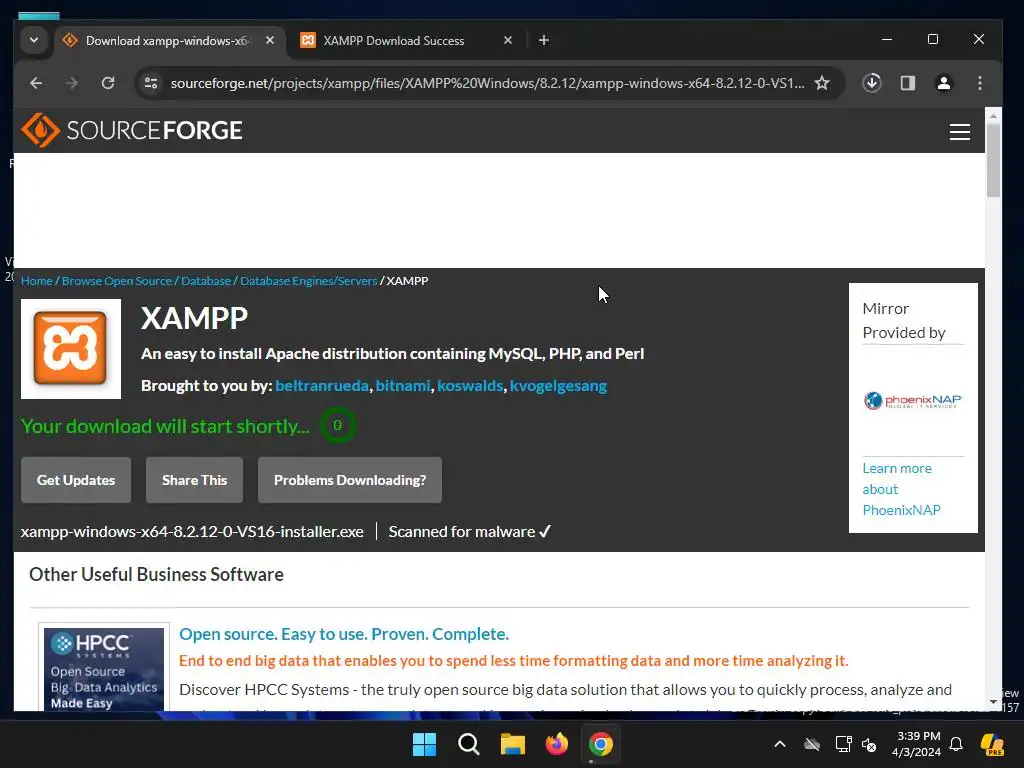This screenshot has width=1024, height=768.
Task: Open the Open source. Easy to use. link
Action: click(344, 634)
